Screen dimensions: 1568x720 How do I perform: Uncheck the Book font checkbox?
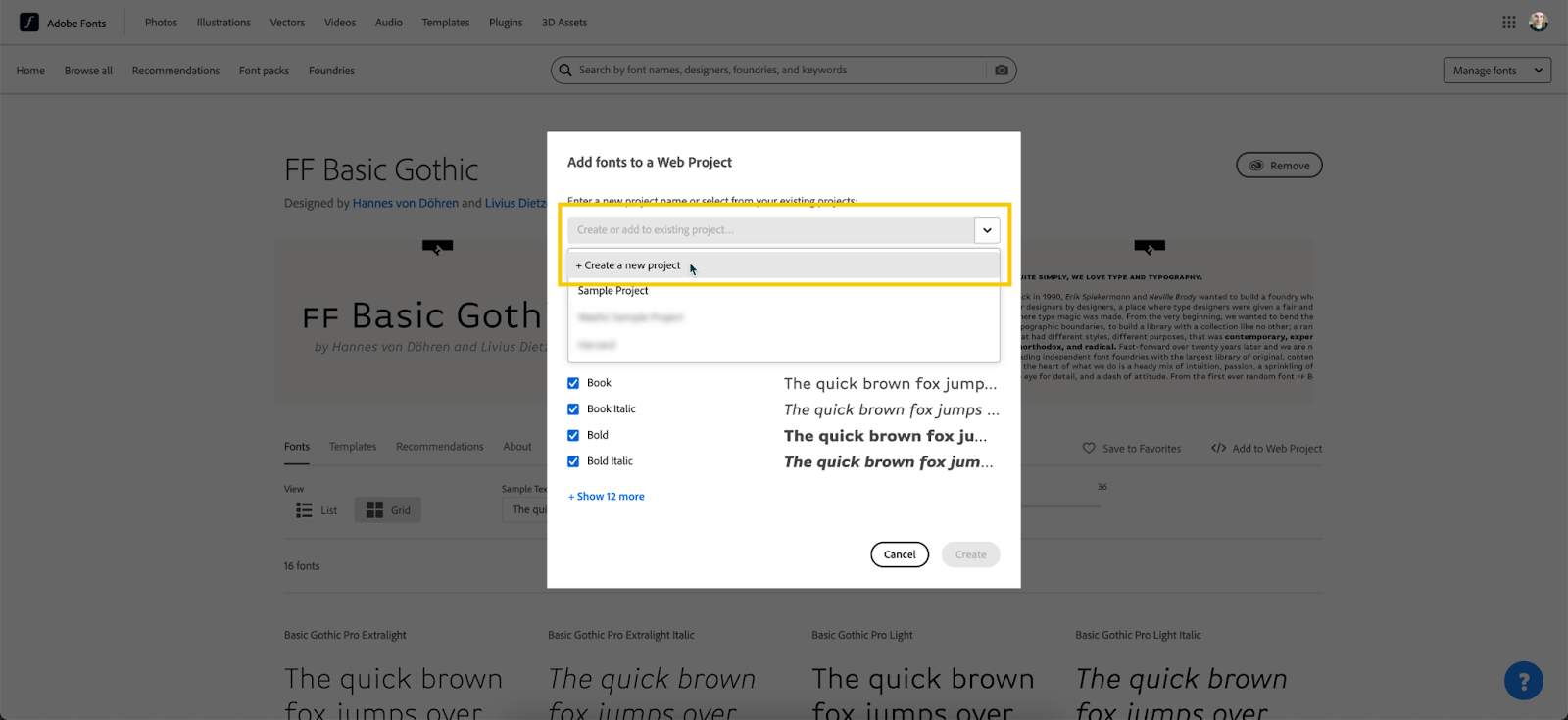point(573,383)
